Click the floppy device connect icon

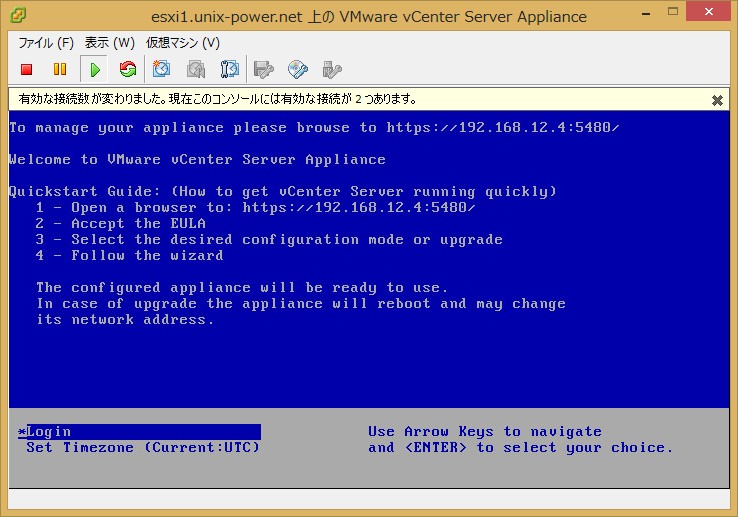(264, 70)
